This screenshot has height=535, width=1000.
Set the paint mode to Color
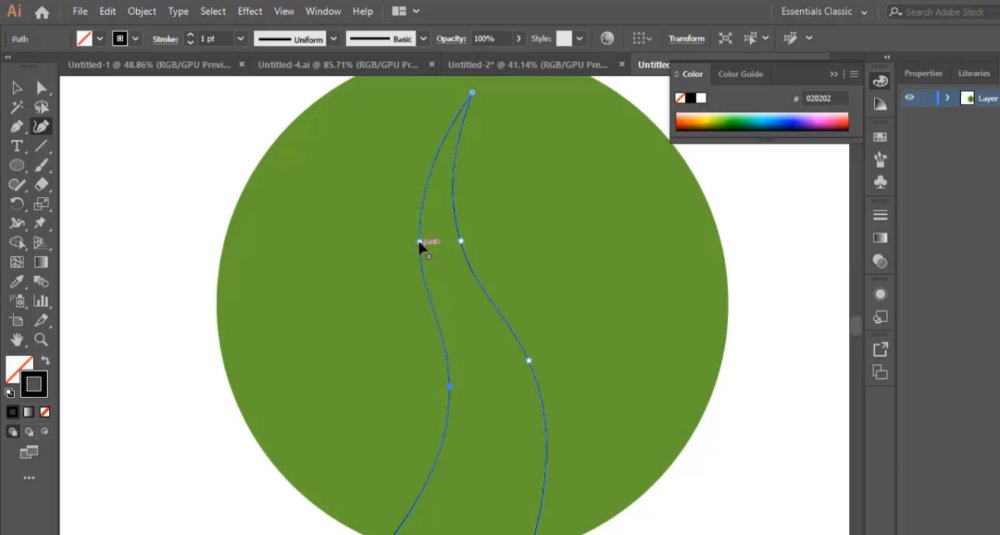tap(13, 412)
